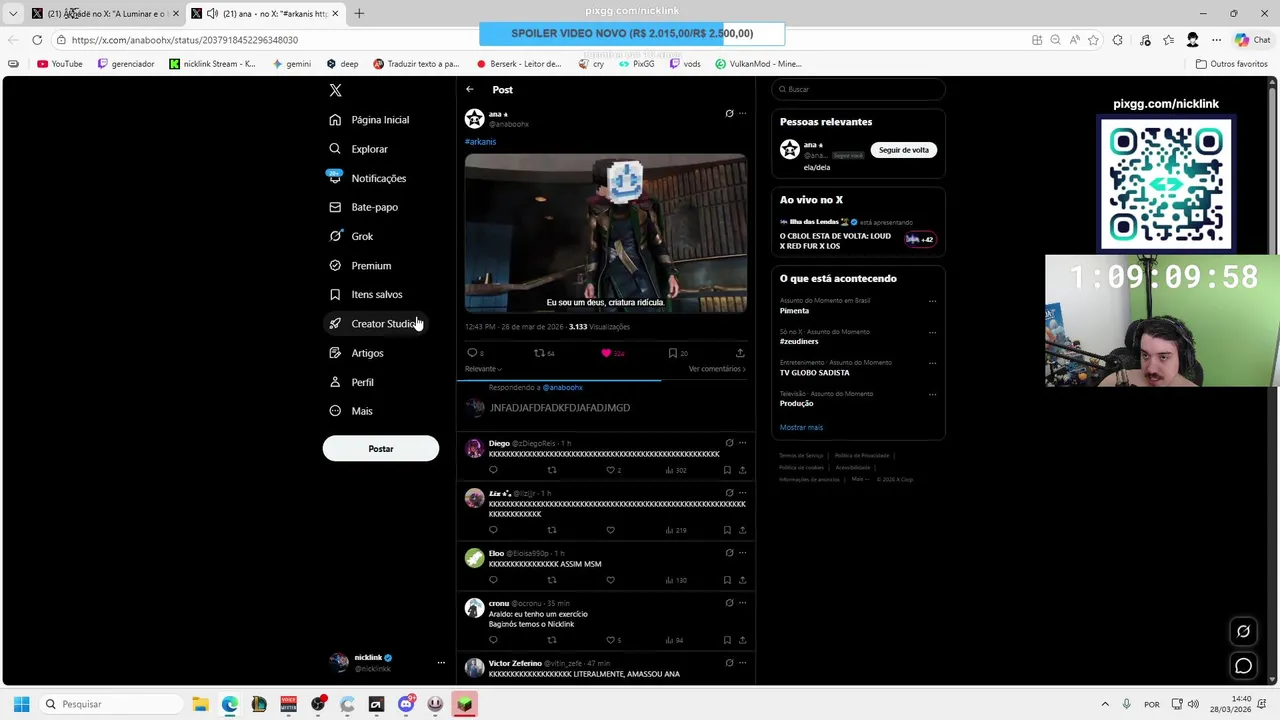Image resolution: width=1280 pixels, height=720 pixels.
Task: Switch to 'A Luminar' browser tab
Action: click(105, 14)
